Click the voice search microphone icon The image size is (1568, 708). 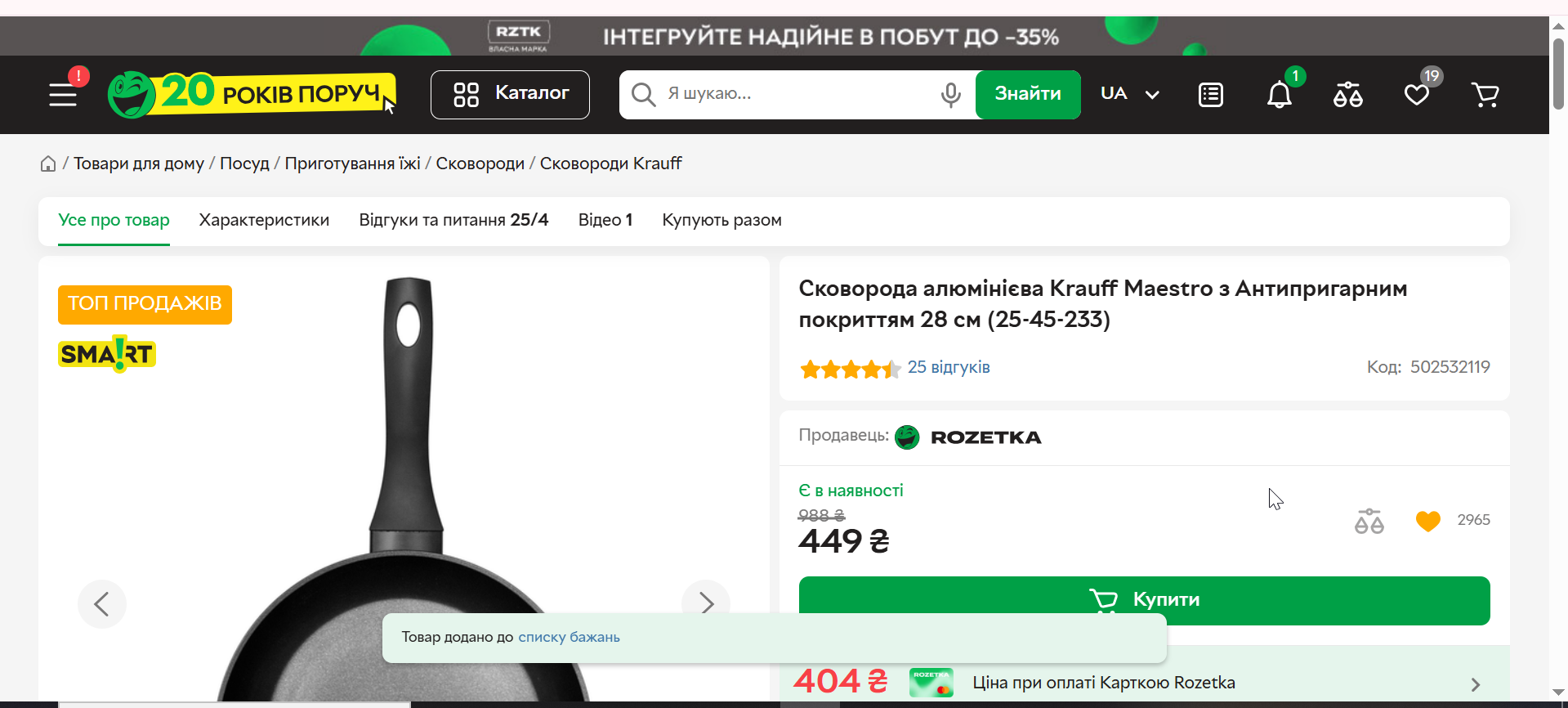point(950,95)
